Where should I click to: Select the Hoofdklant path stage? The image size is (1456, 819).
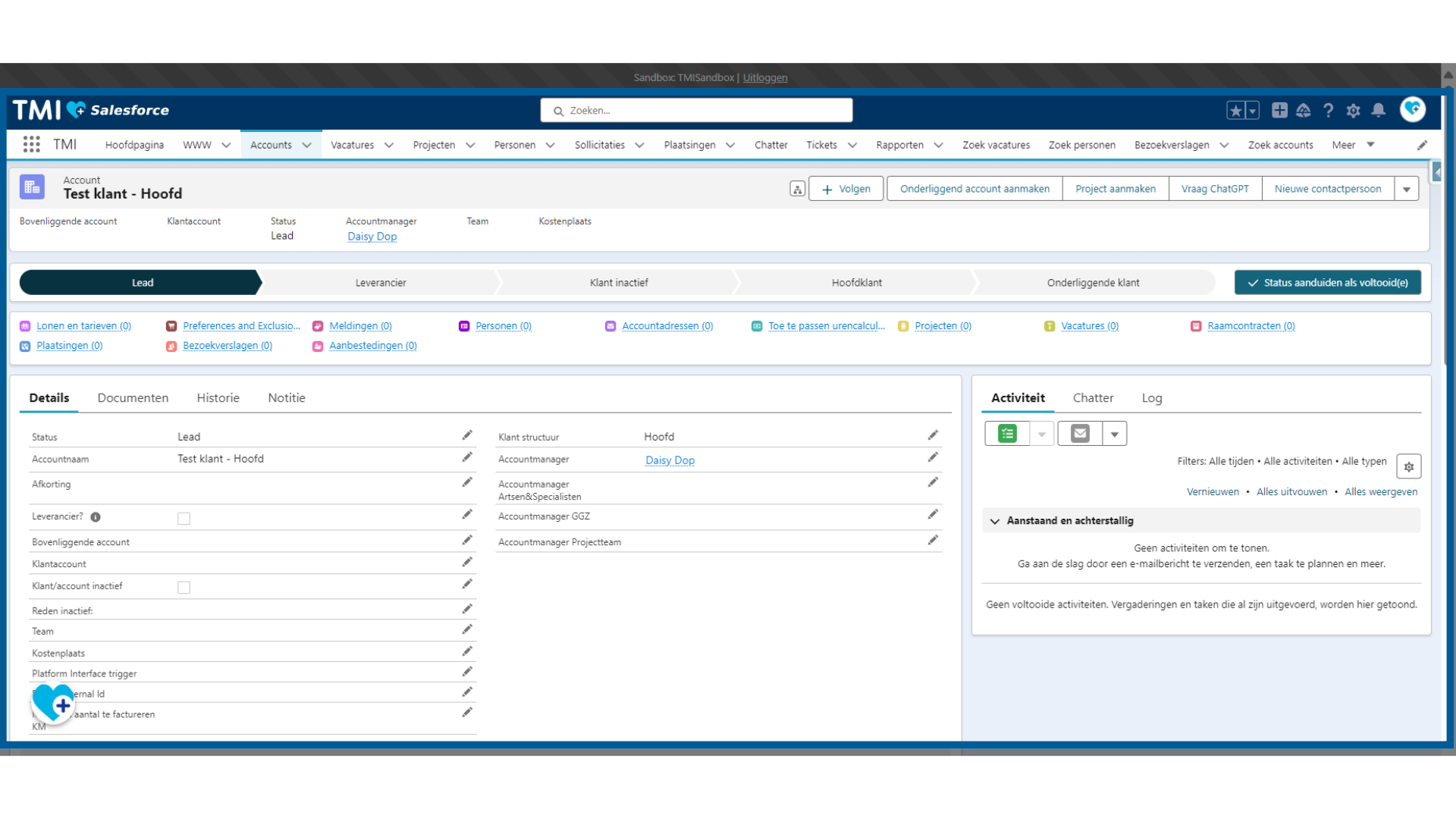click(x=857, y=283)
